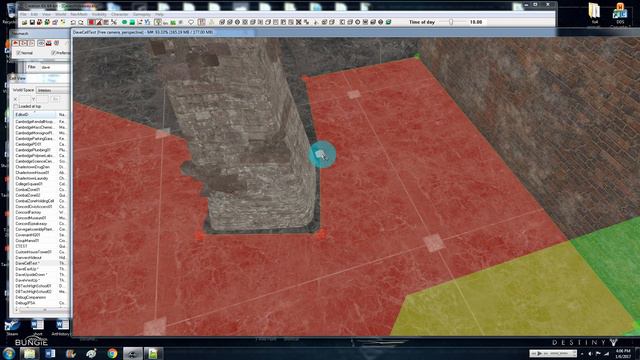The height and width of the screenshot is (360, 640).
Task: Select the DaveUpsideDown cell
Action: (x=30, y=275)
